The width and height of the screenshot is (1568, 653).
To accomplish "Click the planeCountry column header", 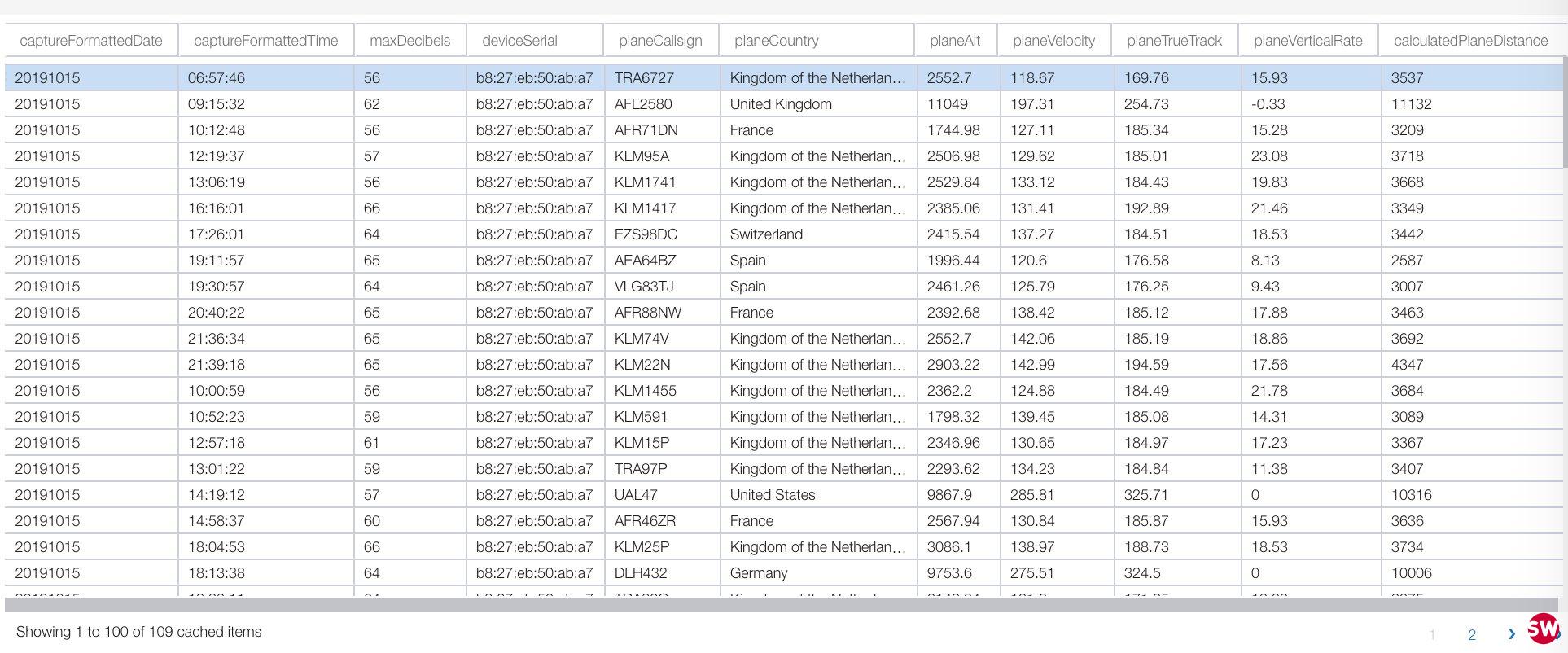I will (x=777, y=41).
